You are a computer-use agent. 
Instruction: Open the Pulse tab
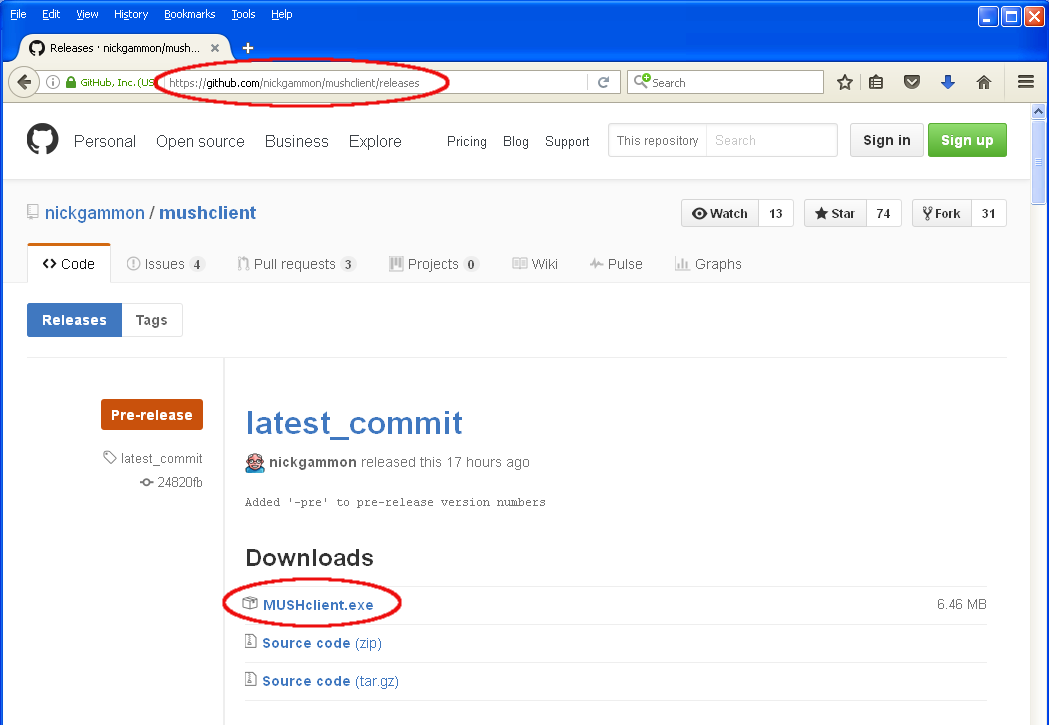[x=616, y=264]
